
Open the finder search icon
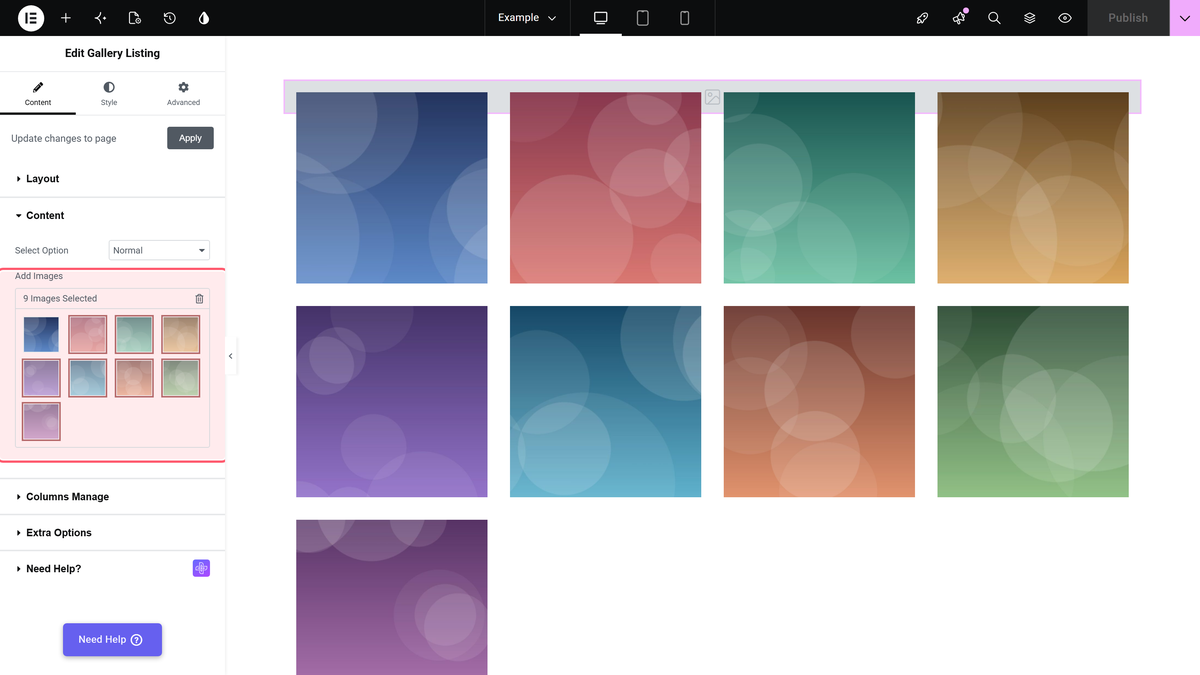pyautogui.click(x=994, y=18)
